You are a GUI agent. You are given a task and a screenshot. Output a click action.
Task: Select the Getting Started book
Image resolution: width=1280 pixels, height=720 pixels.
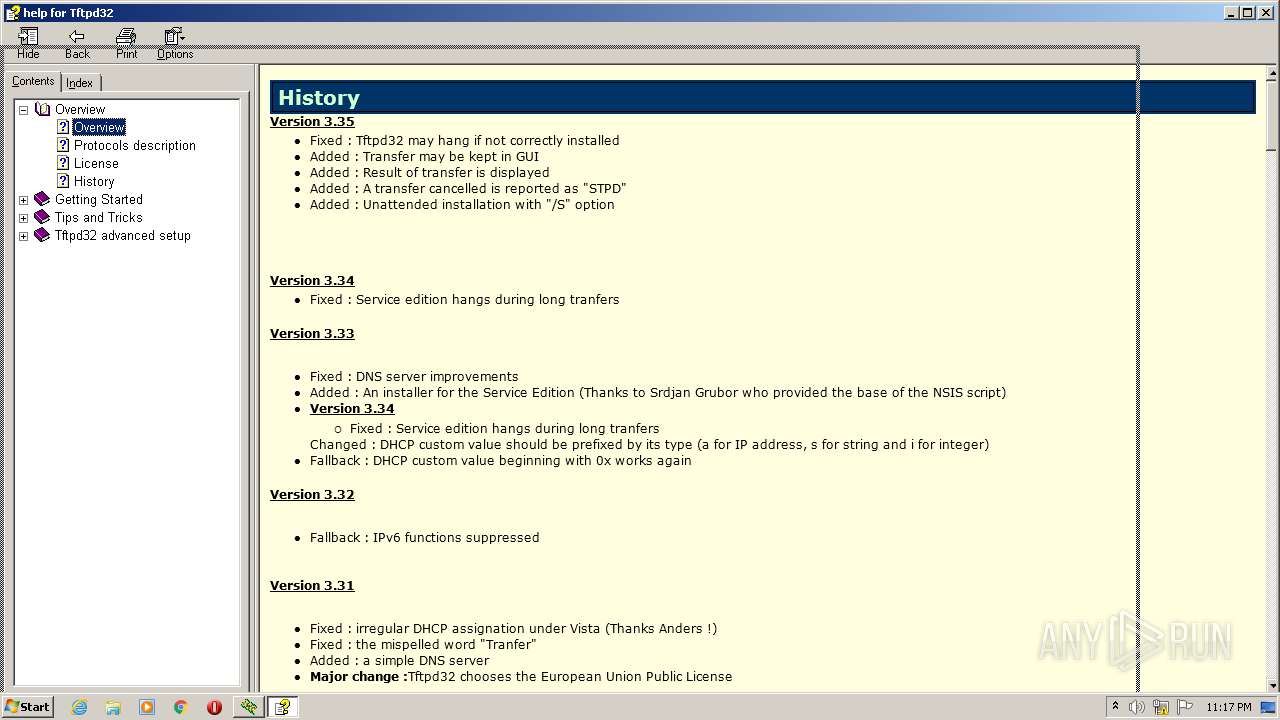99,199
